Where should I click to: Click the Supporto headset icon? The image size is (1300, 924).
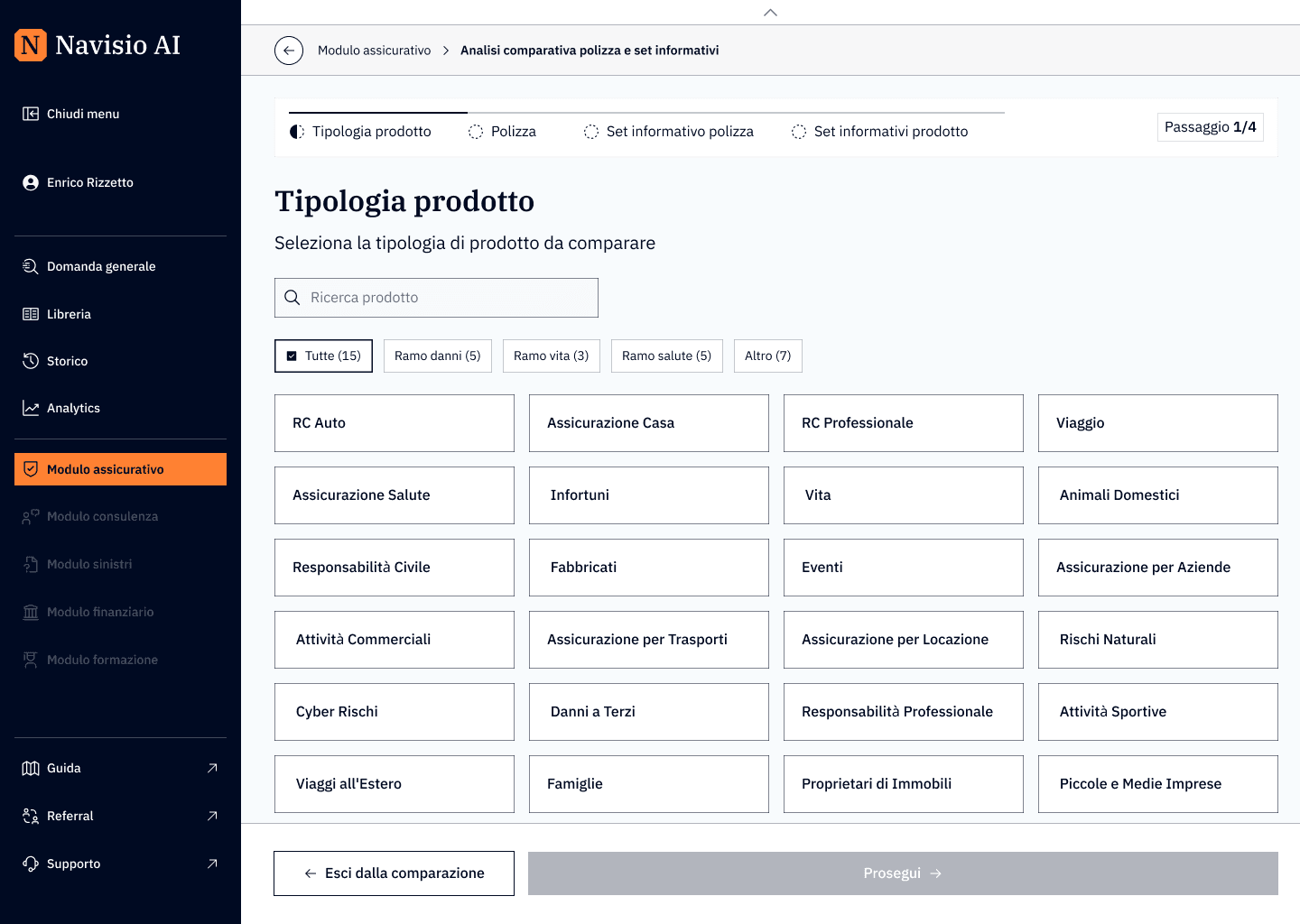point(30,864)
